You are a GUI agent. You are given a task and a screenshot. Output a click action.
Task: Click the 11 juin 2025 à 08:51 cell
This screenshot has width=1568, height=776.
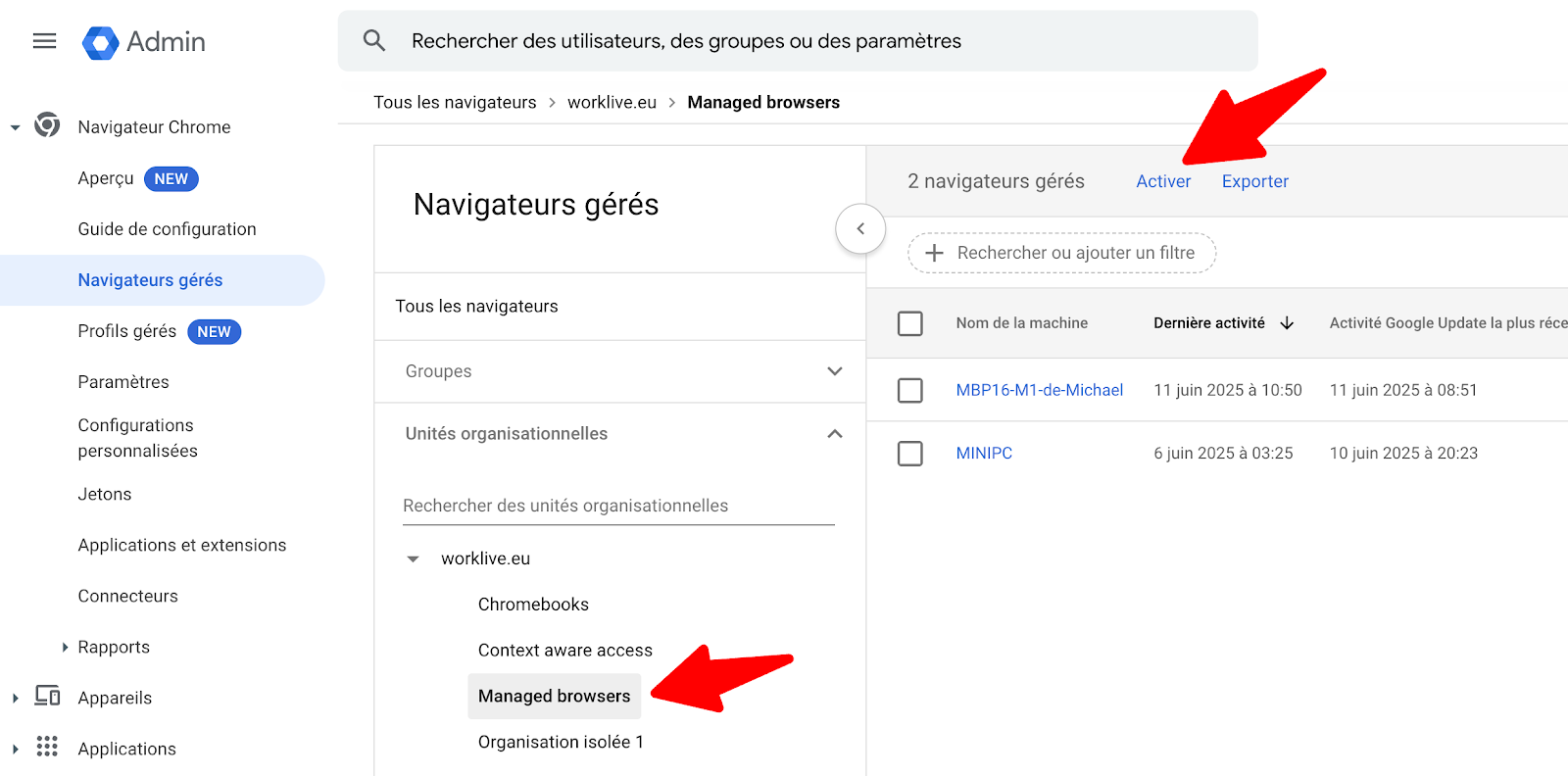coord(1403,390)
